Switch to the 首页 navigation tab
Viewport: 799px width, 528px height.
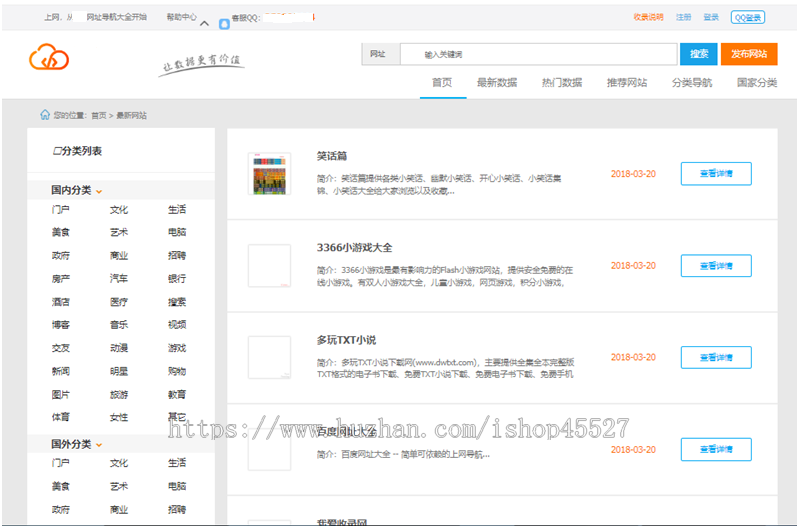point(442,82)
